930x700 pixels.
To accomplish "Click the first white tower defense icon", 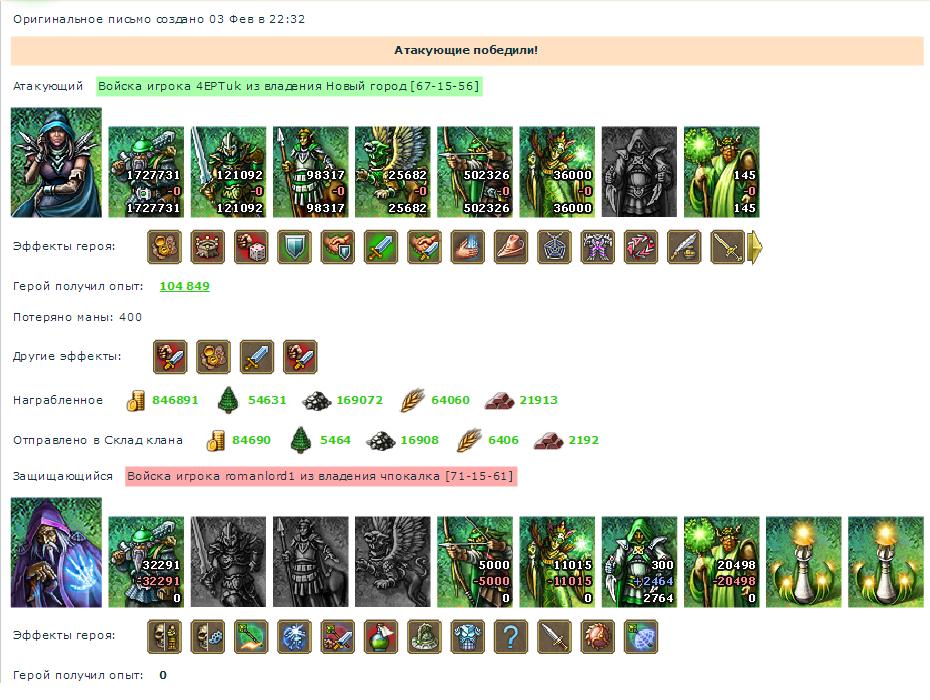I will point(803,562).
